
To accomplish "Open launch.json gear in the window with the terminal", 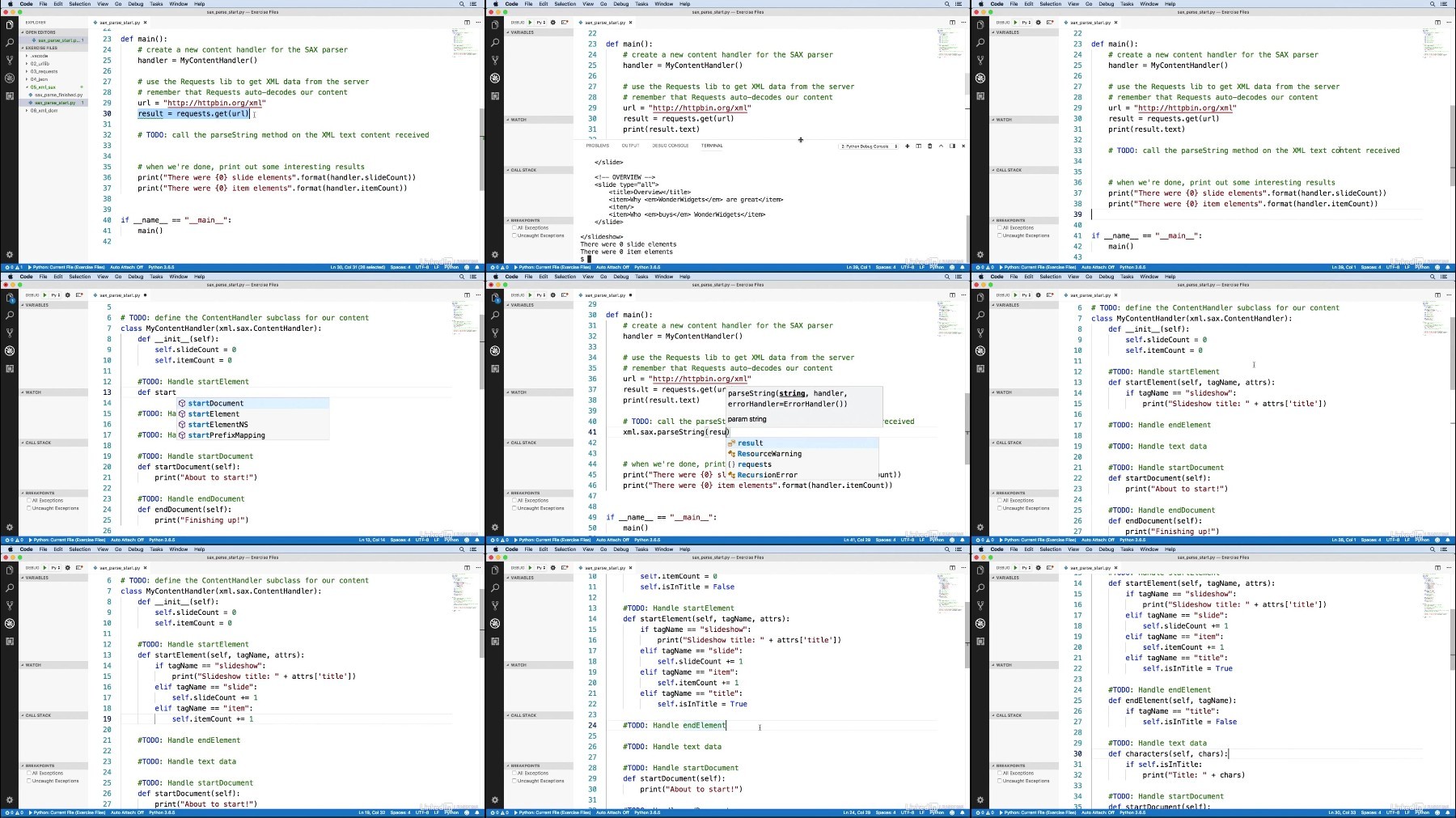I will click(x=553, y=23).
